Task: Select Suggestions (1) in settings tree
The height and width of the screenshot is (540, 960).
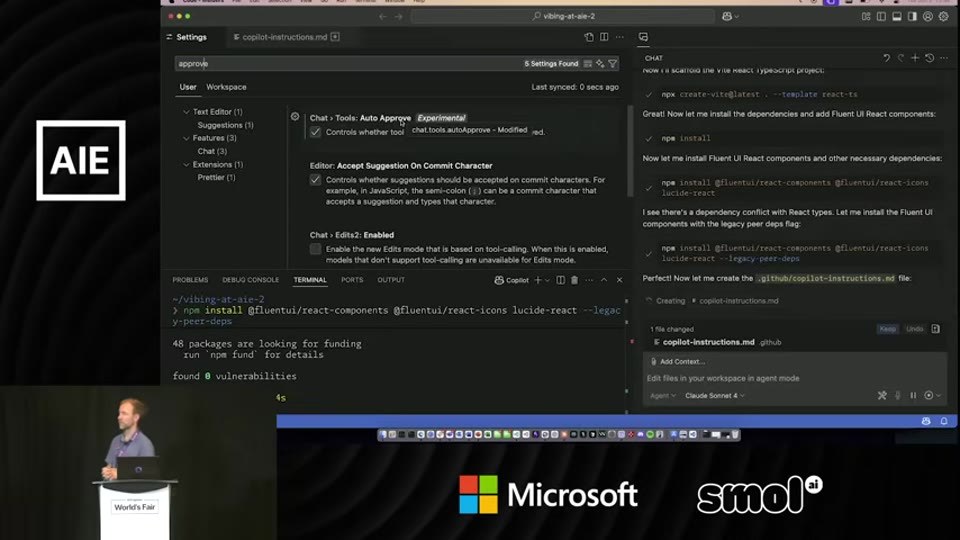Action: pos(225,125)
